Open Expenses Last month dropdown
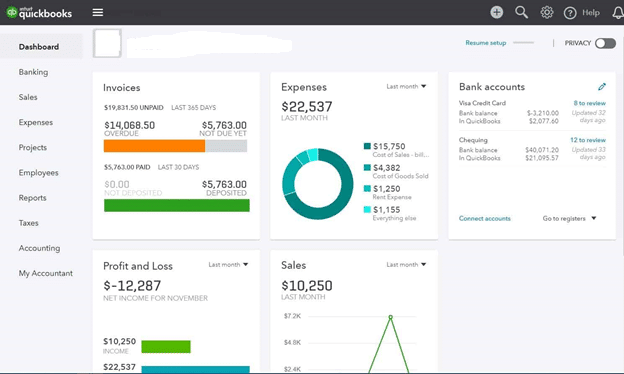 click(406, 86)
